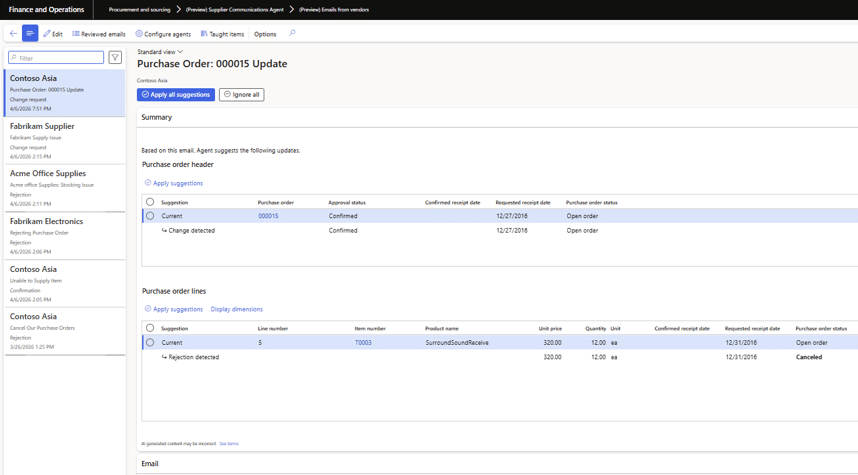Click the Canceled status cell

pos(809,357)
